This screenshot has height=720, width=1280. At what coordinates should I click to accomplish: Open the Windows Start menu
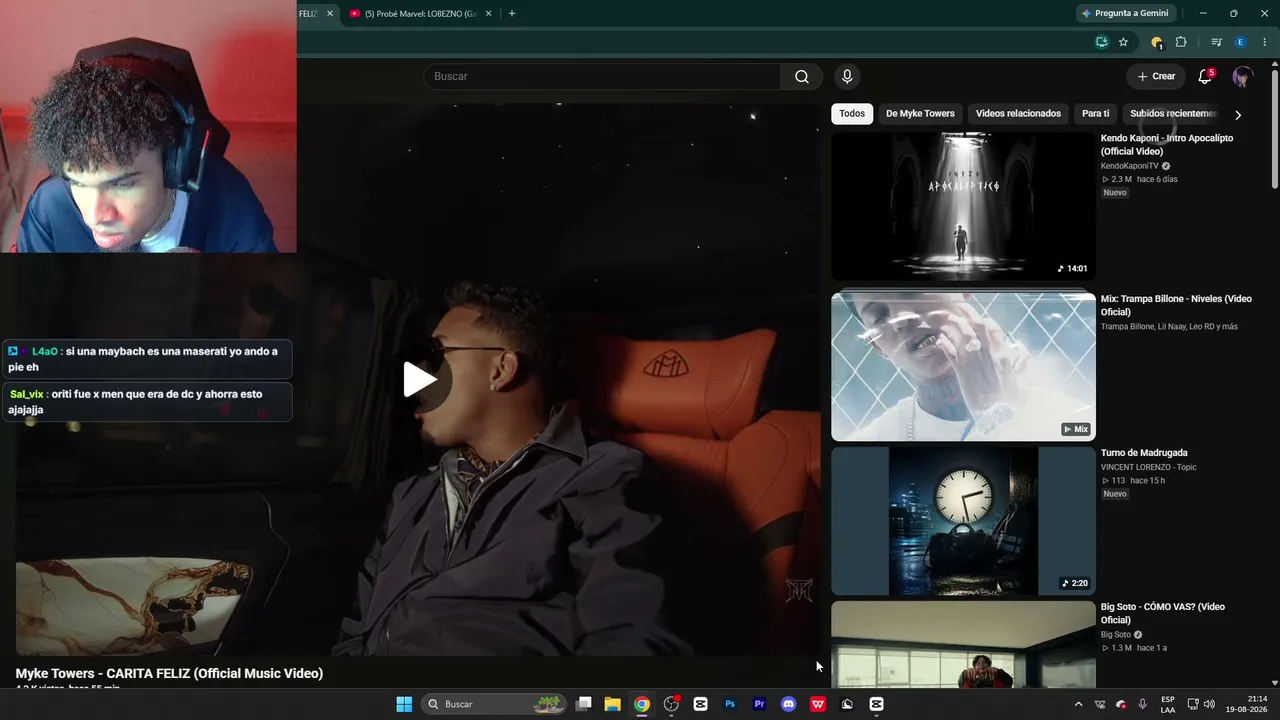pos(404,704)
